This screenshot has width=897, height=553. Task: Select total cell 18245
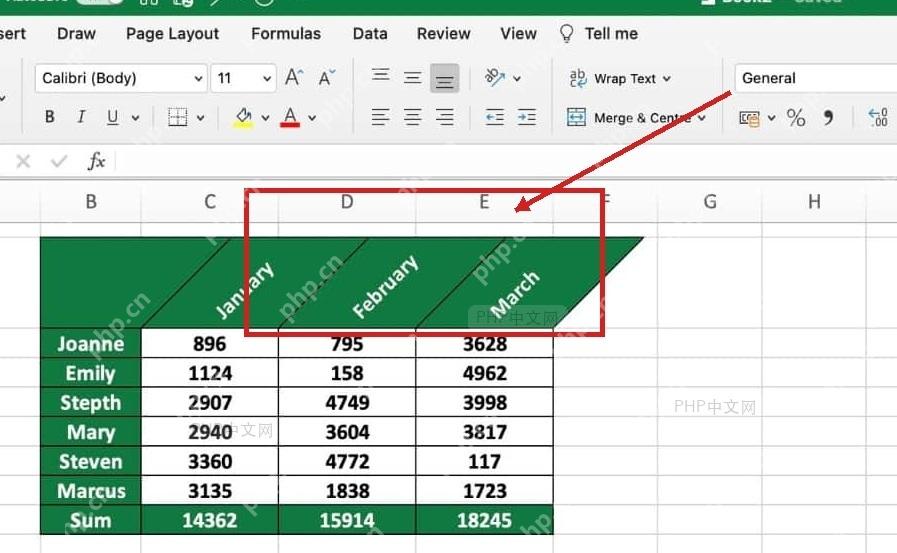(x=485, y=520)
